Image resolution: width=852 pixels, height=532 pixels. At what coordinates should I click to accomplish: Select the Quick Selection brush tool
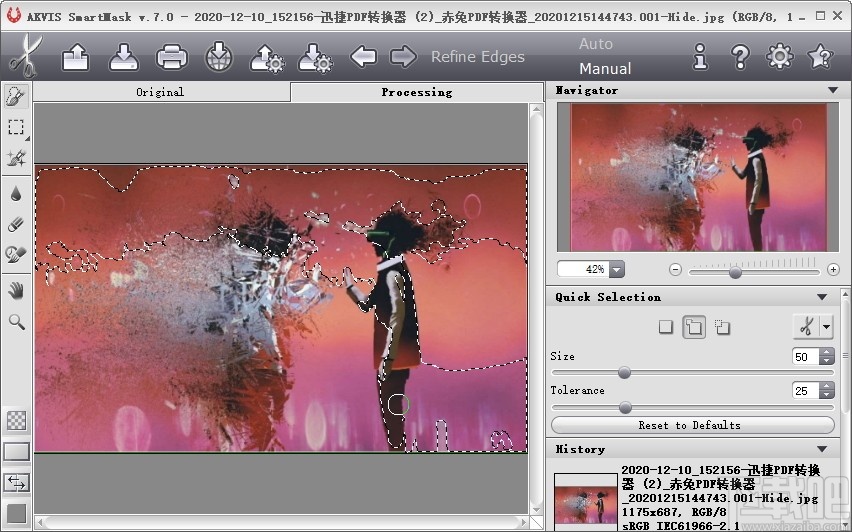[16, 96]
